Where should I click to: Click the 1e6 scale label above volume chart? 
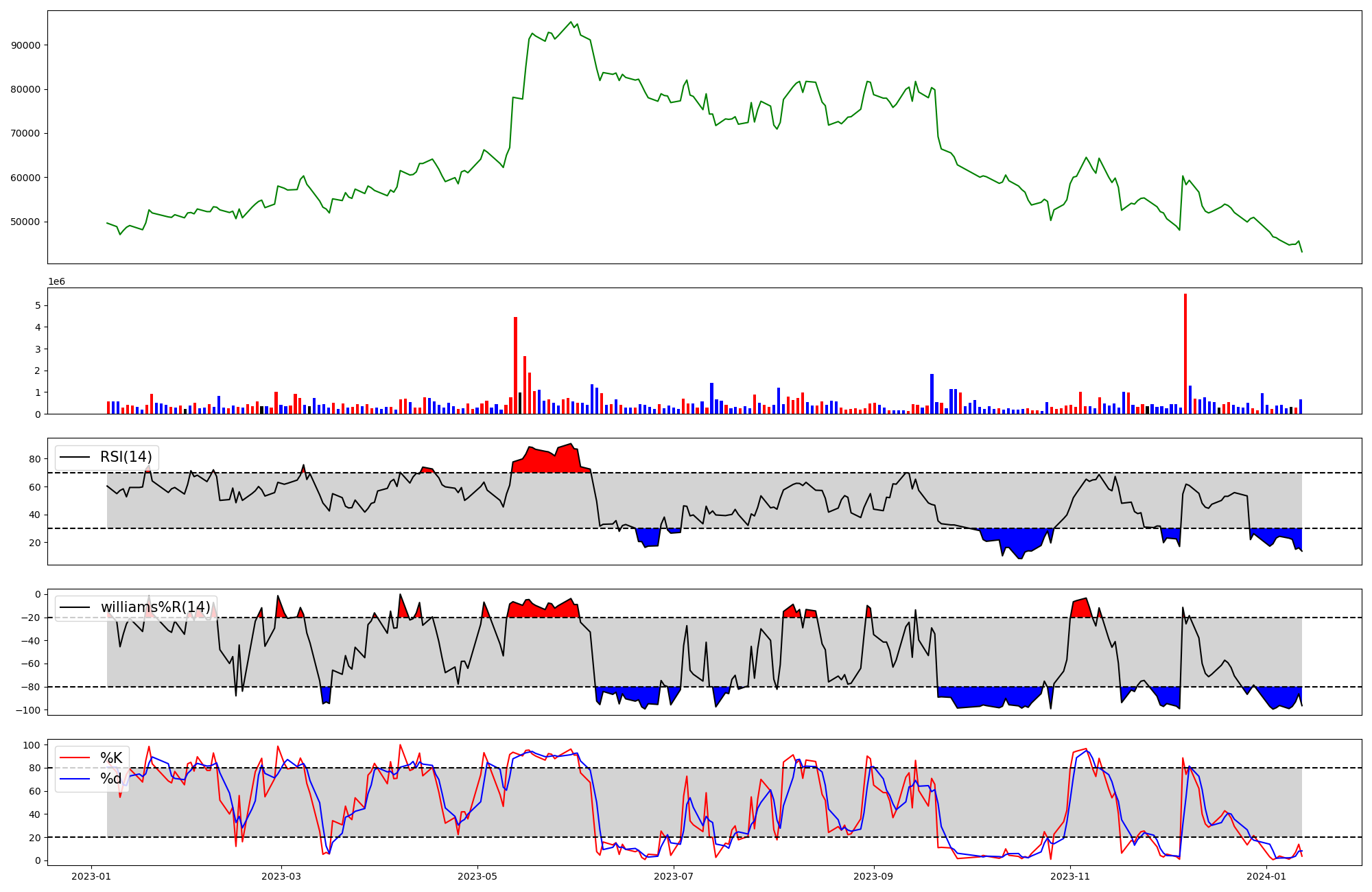coord(56,282)
